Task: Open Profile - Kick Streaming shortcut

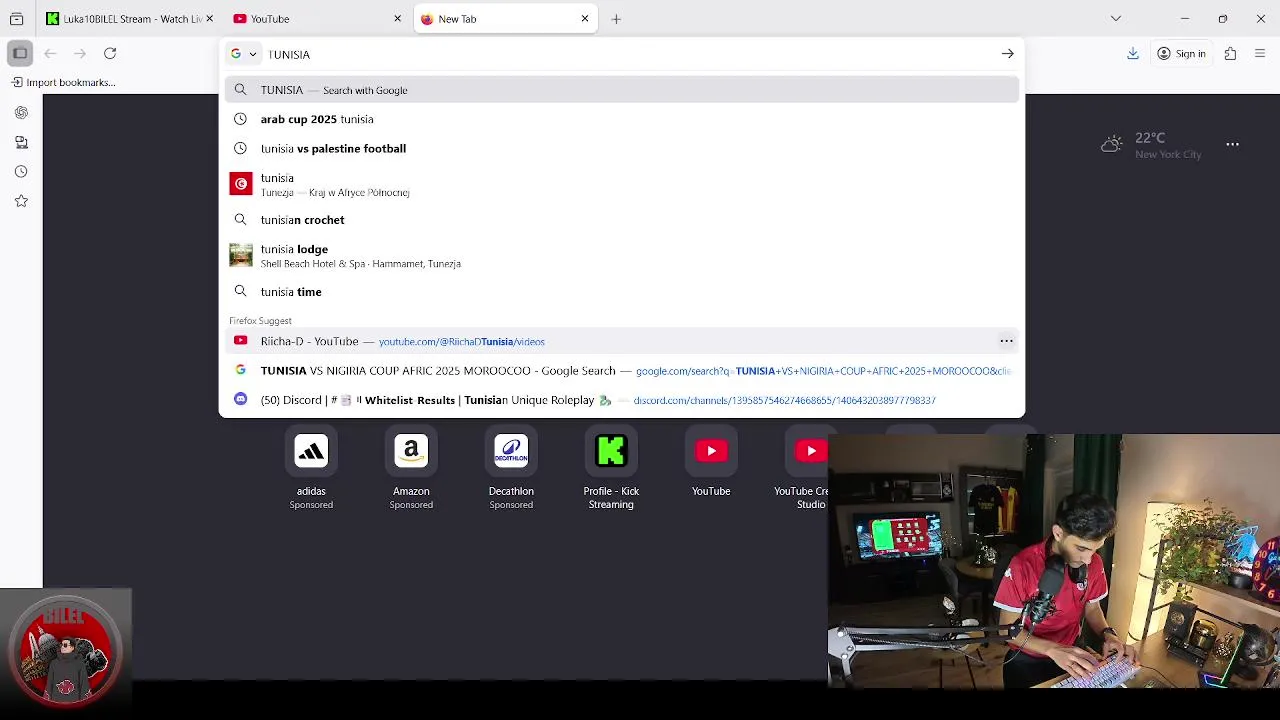Action: [x=611, y=468]
